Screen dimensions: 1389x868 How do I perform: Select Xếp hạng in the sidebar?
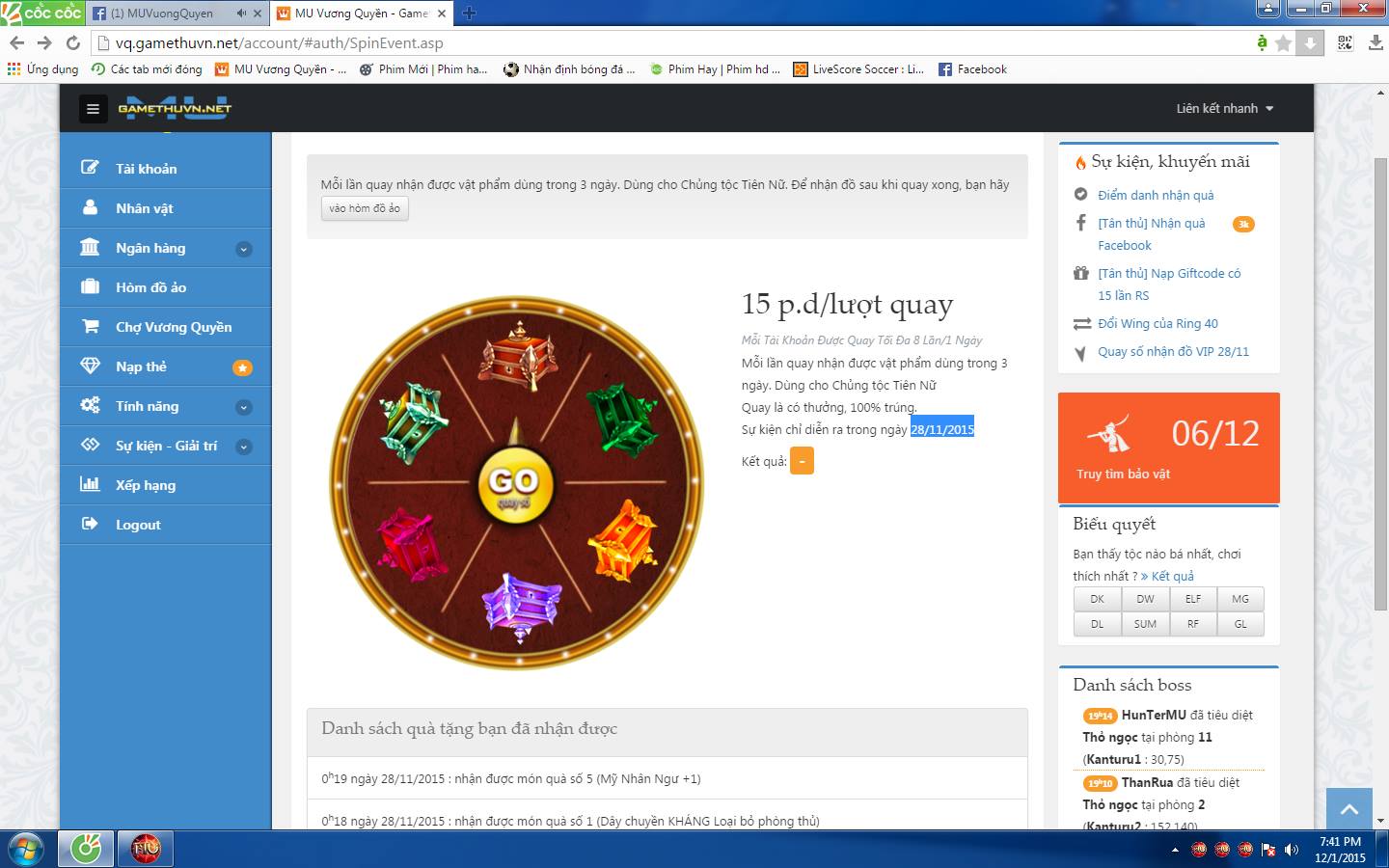tap(145, 485)
